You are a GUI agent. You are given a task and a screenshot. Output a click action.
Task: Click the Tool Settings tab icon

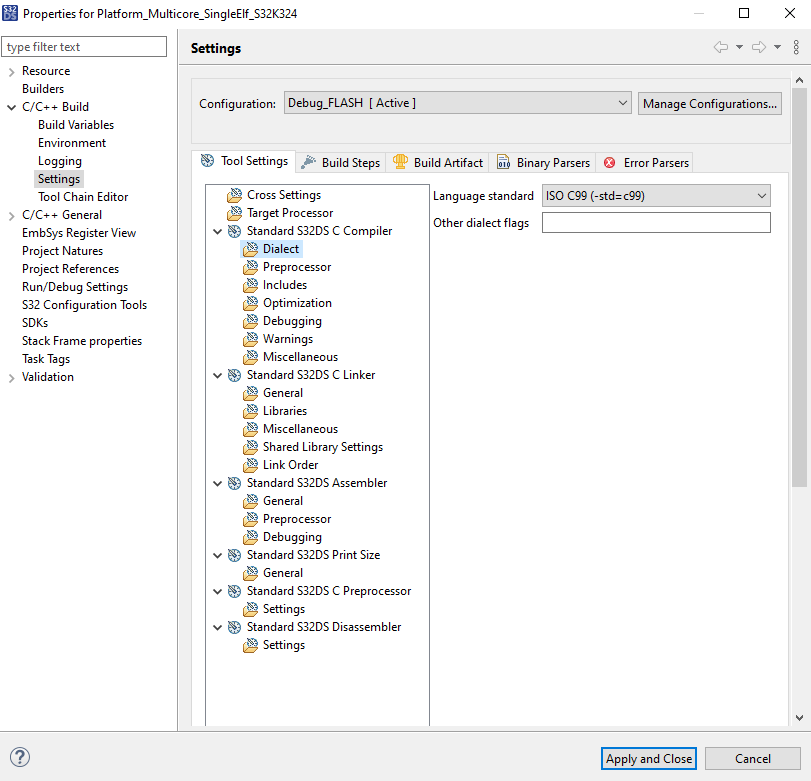click(207, 161)
